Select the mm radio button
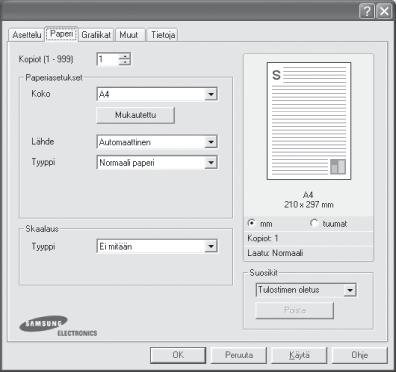Image resolution: width=396 pixels, height=372 pixels. (252, 223)
